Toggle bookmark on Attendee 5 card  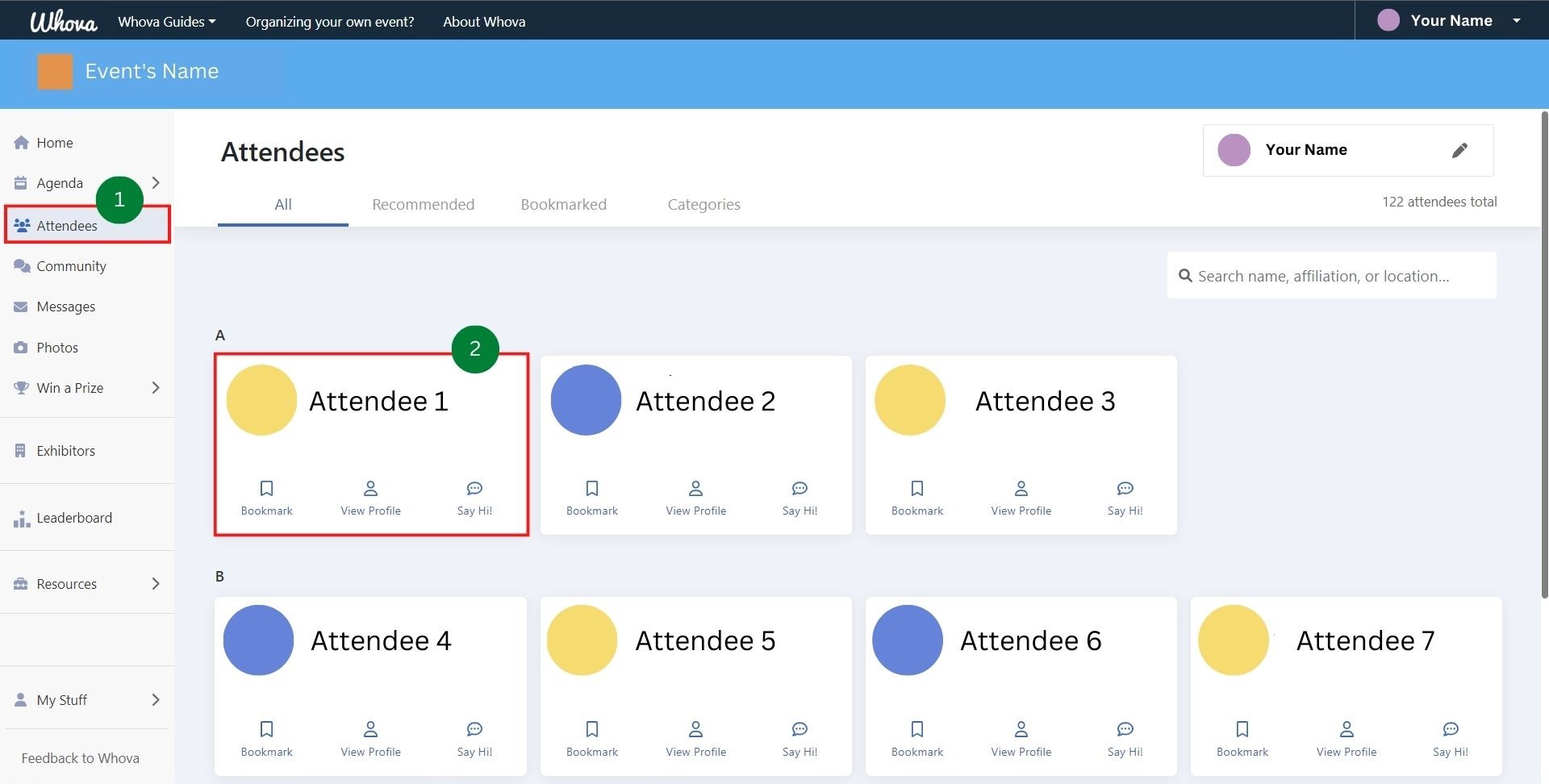tap(591, 730)
